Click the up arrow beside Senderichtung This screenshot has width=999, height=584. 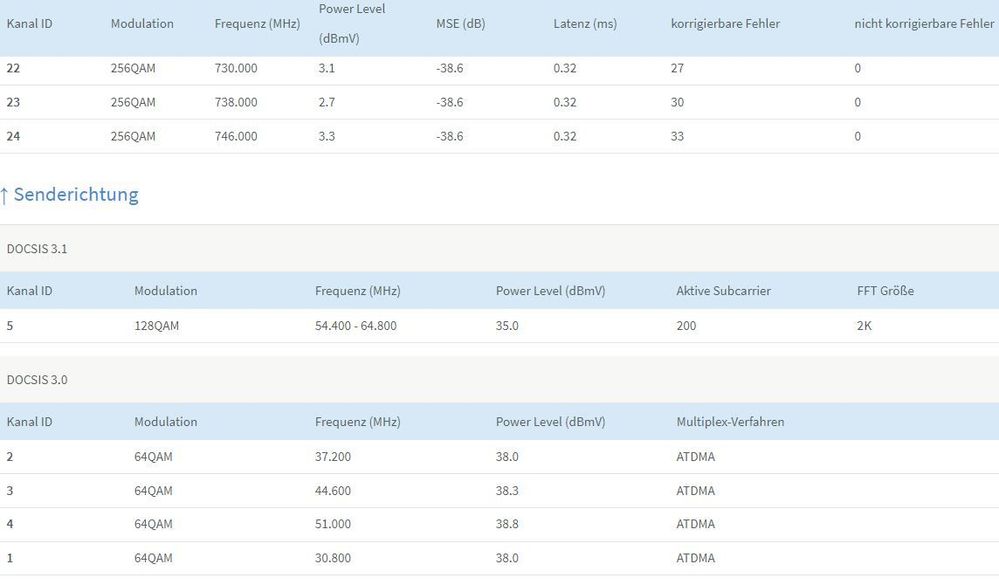point(5,195)
